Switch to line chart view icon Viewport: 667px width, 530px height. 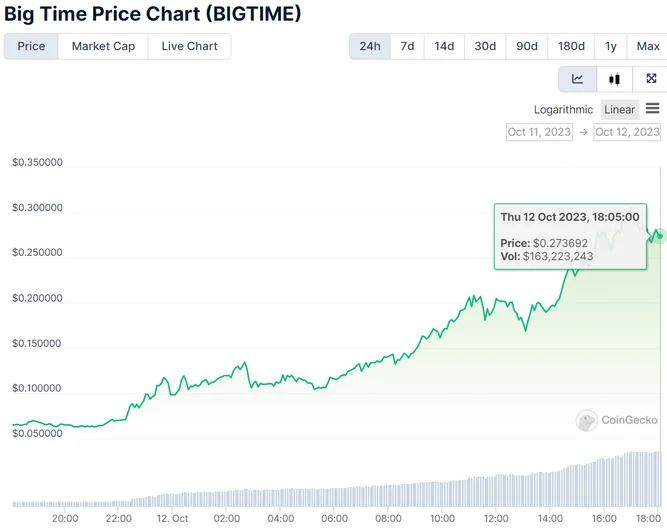point(577,79)
